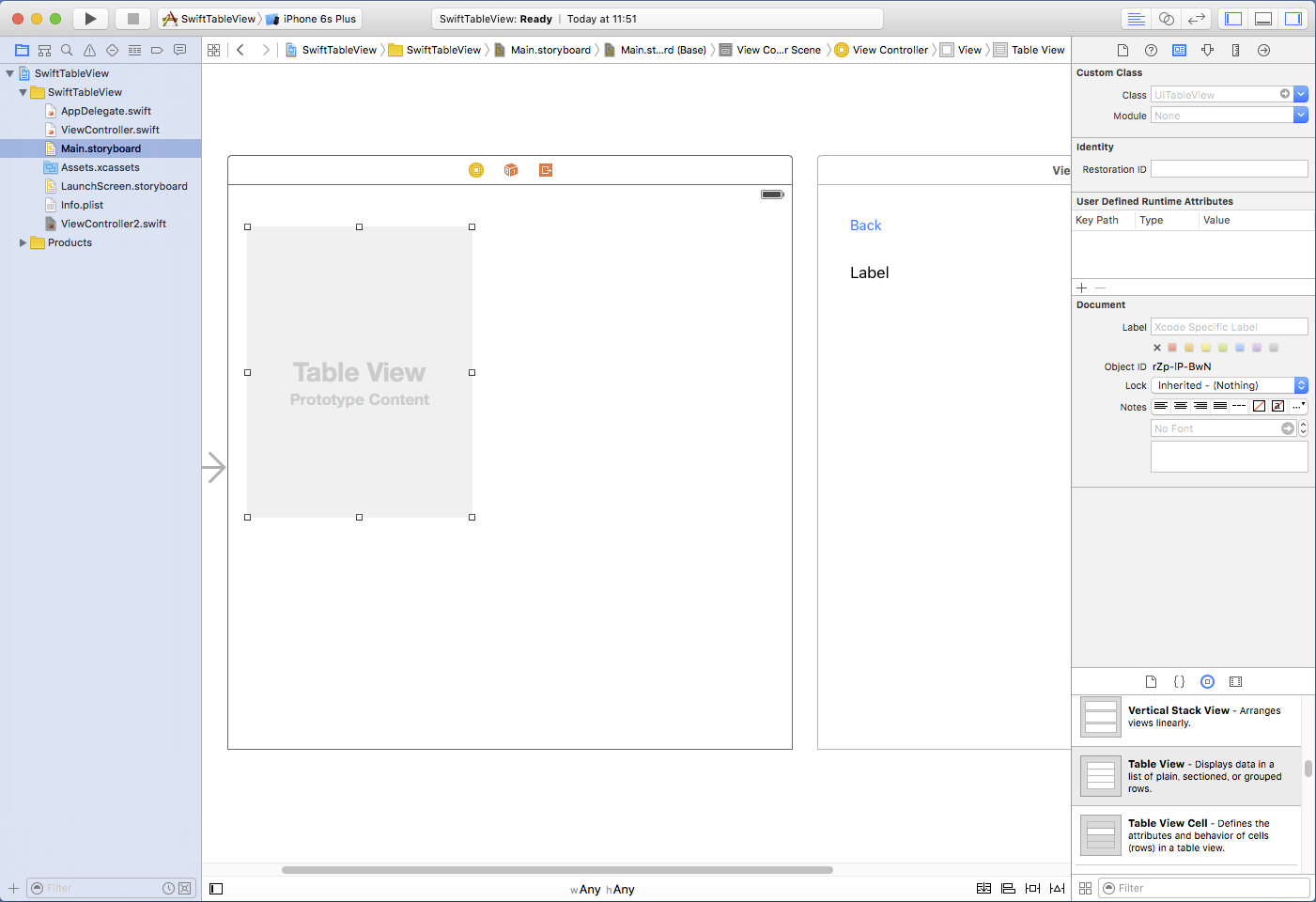Open the Assistant editor
Screen dimensions: 1316x902
(1166, 19)
